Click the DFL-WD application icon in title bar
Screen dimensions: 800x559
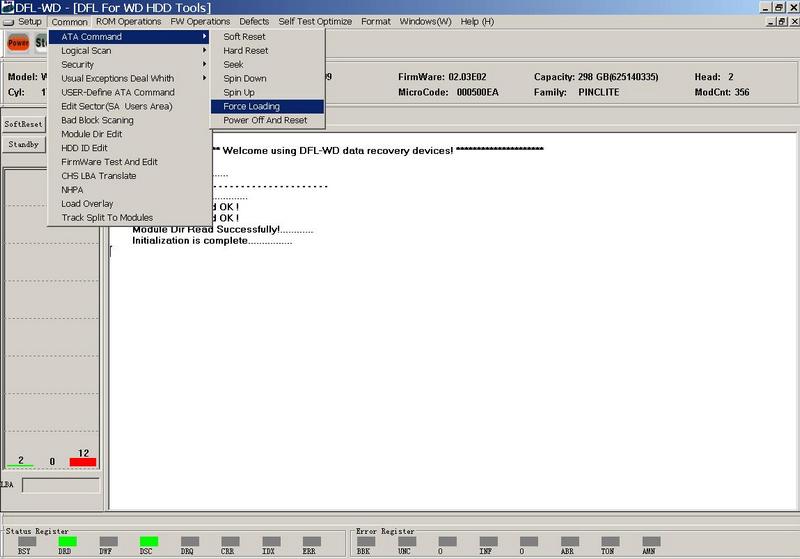pyautogui.click(x=8, y=7)
